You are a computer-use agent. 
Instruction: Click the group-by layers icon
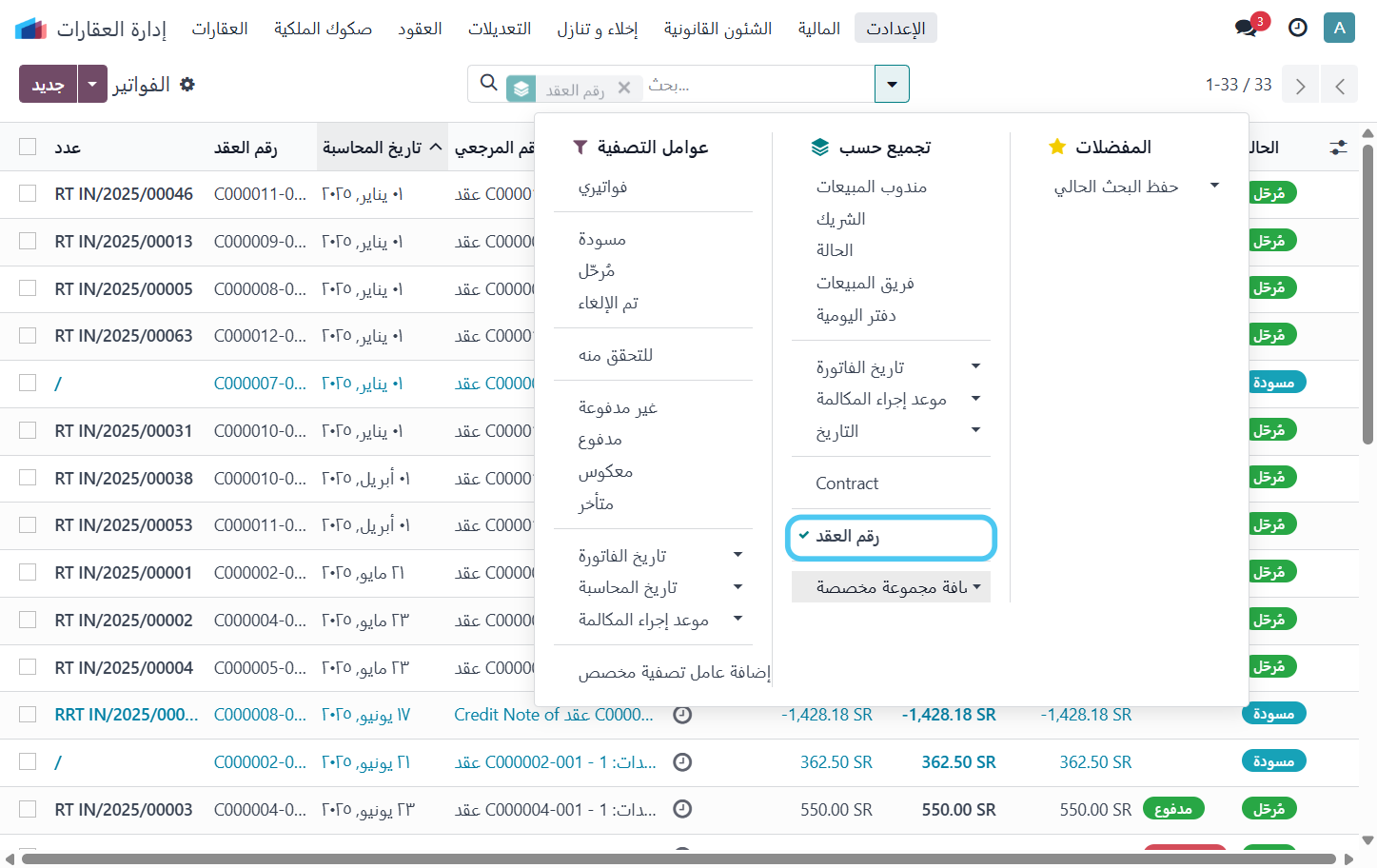pos(820,148)
